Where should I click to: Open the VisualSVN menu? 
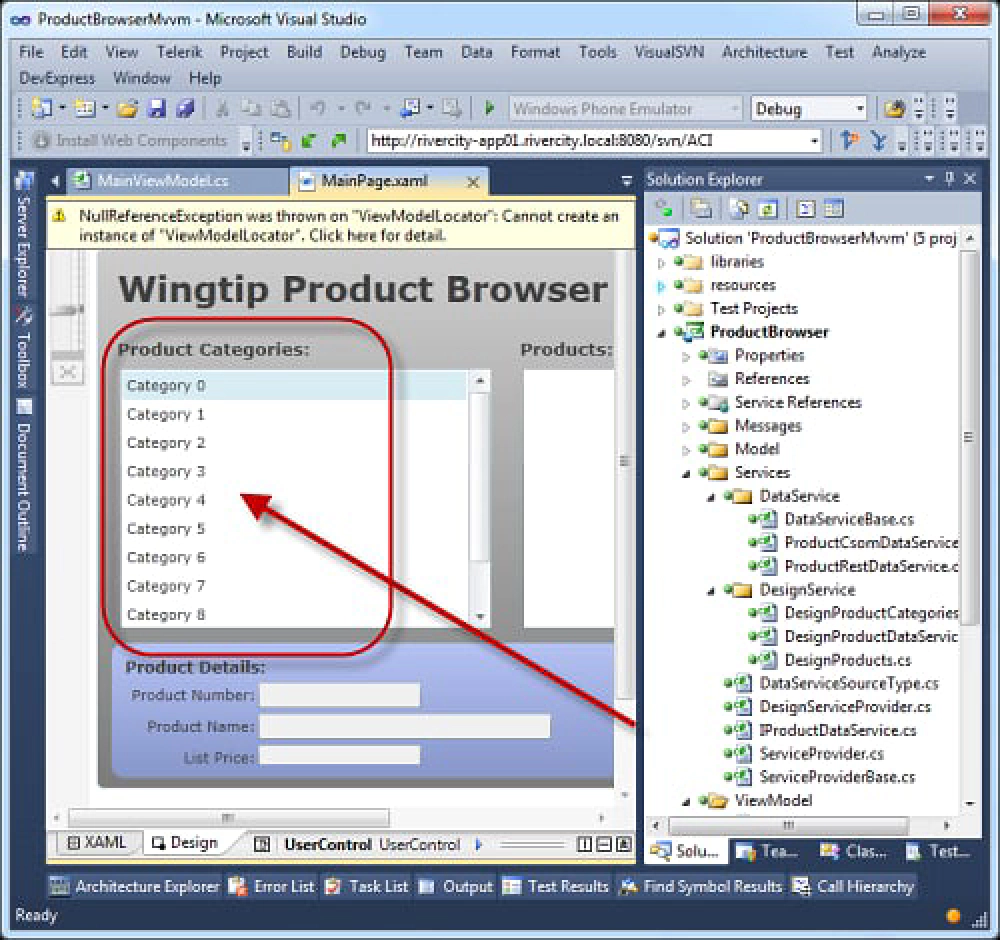click(669, 52)
